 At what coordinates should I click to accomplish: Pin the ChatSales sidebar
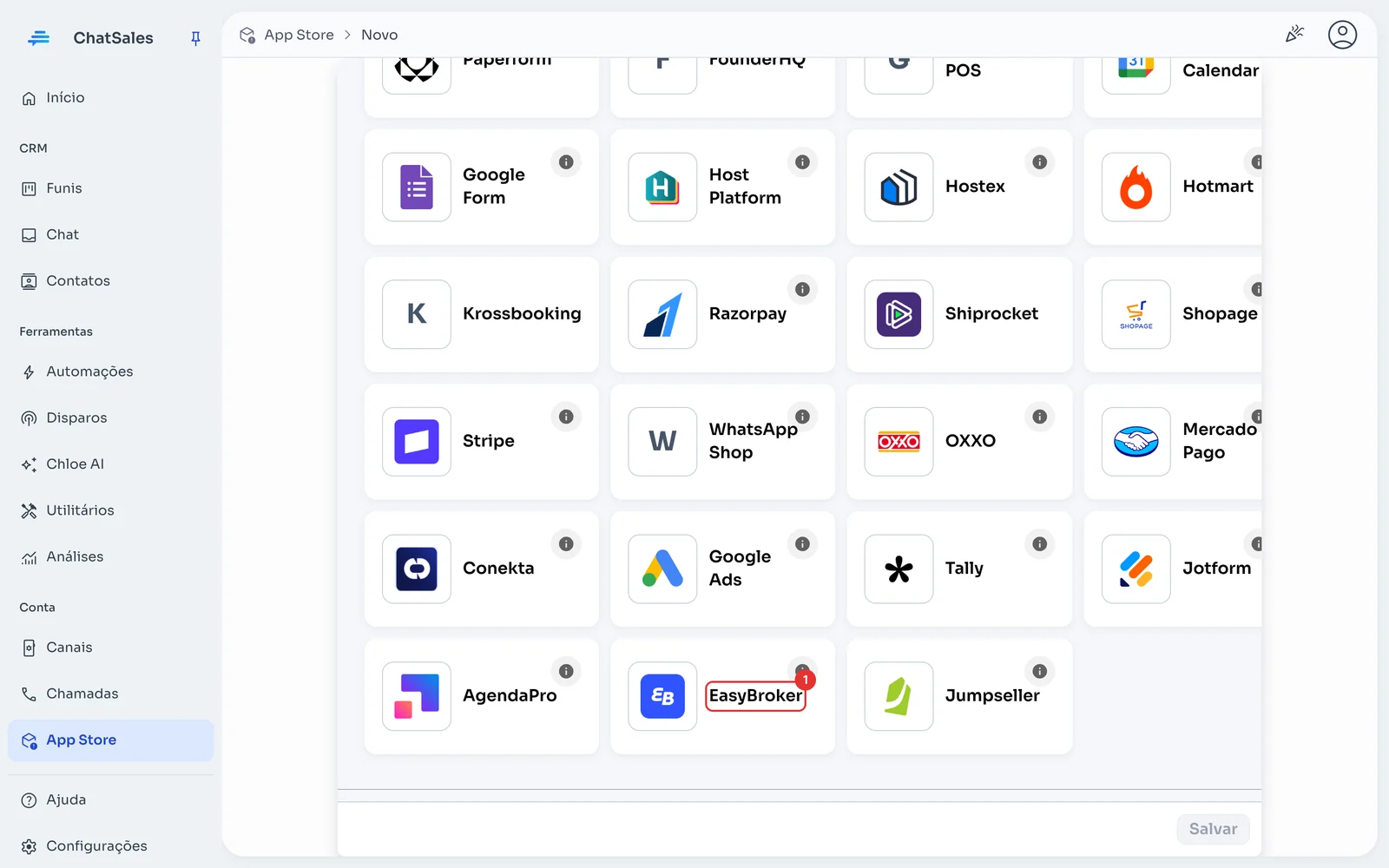195,38
